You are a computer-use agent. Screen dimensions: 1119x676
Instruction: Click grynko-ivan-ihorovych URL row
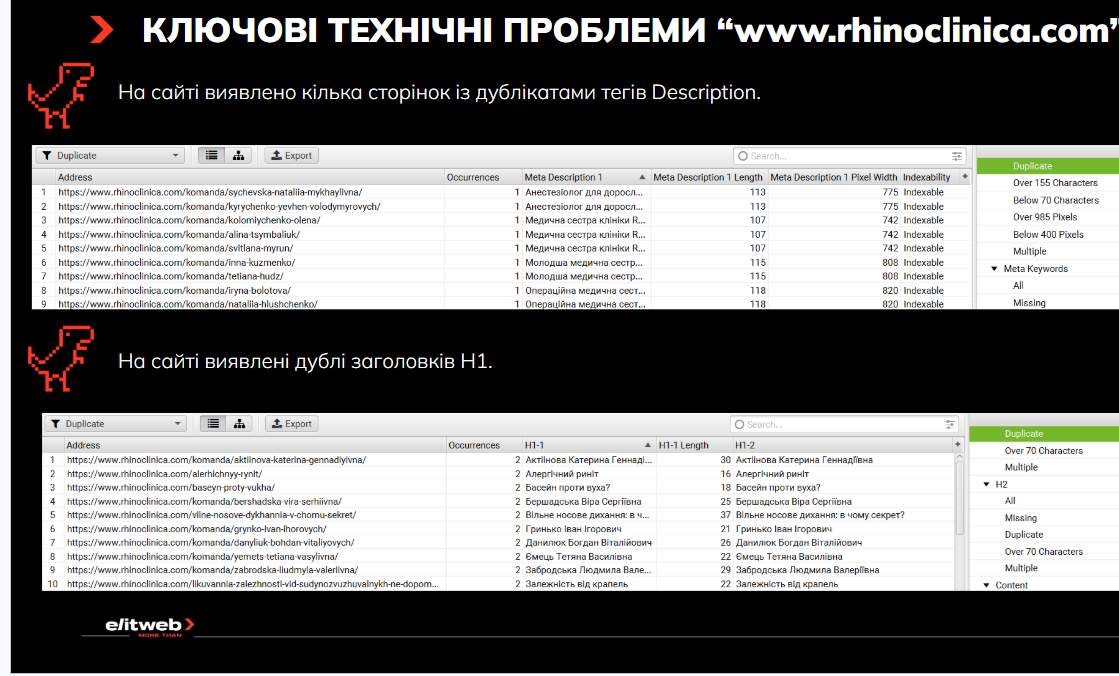tap(196, 529)
